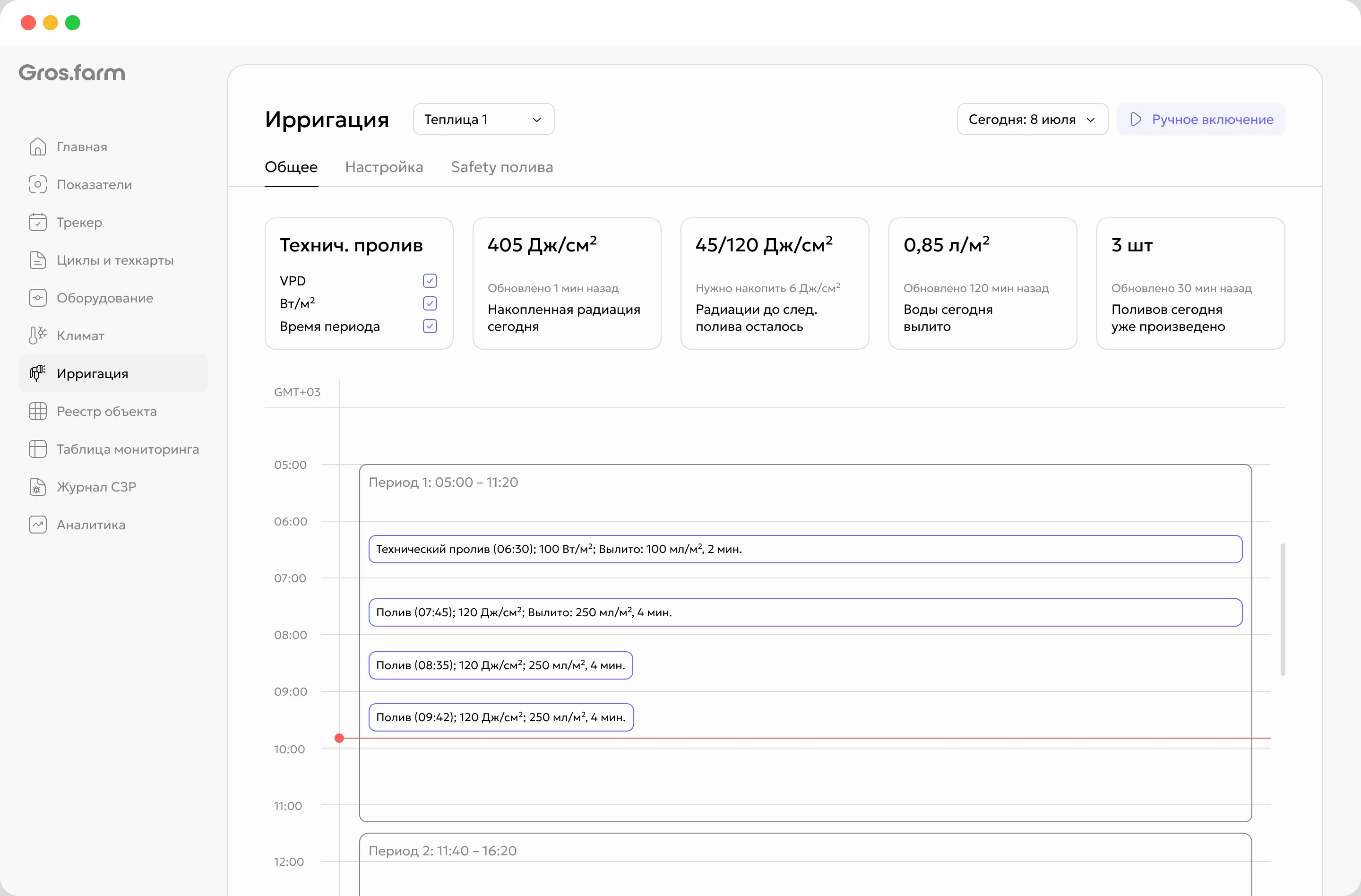
Task: Switch to the Настройка tab
Action: (384, 167)
